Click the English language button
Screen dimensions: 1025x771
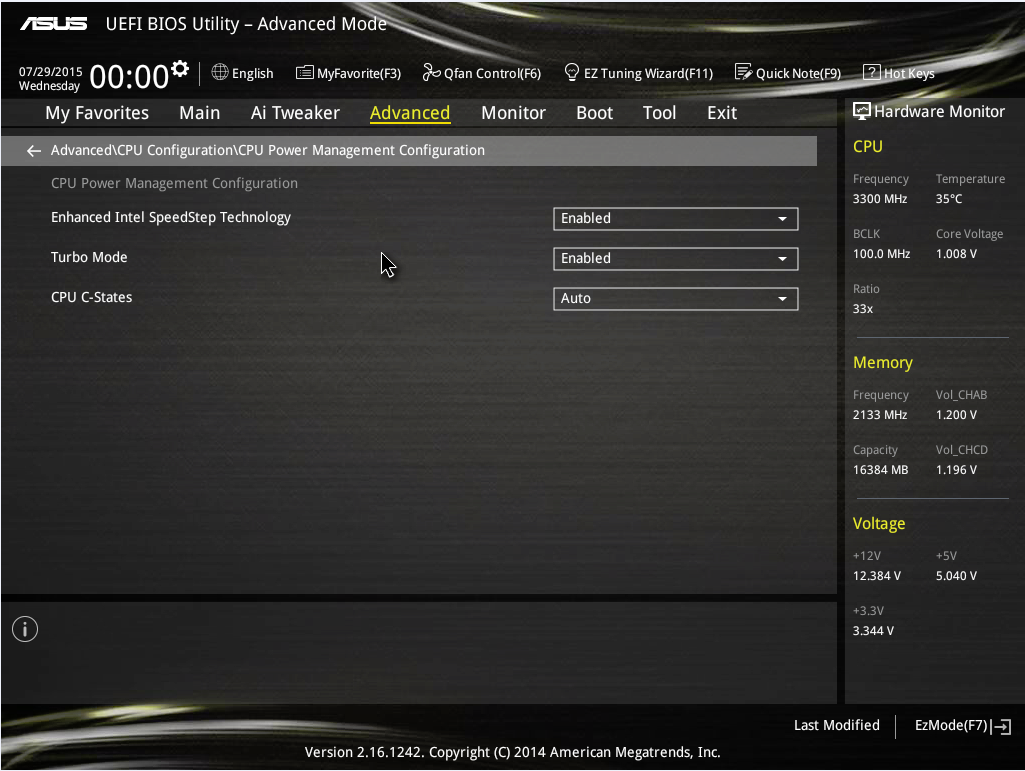pyautogui.click(x=243, y=73)
